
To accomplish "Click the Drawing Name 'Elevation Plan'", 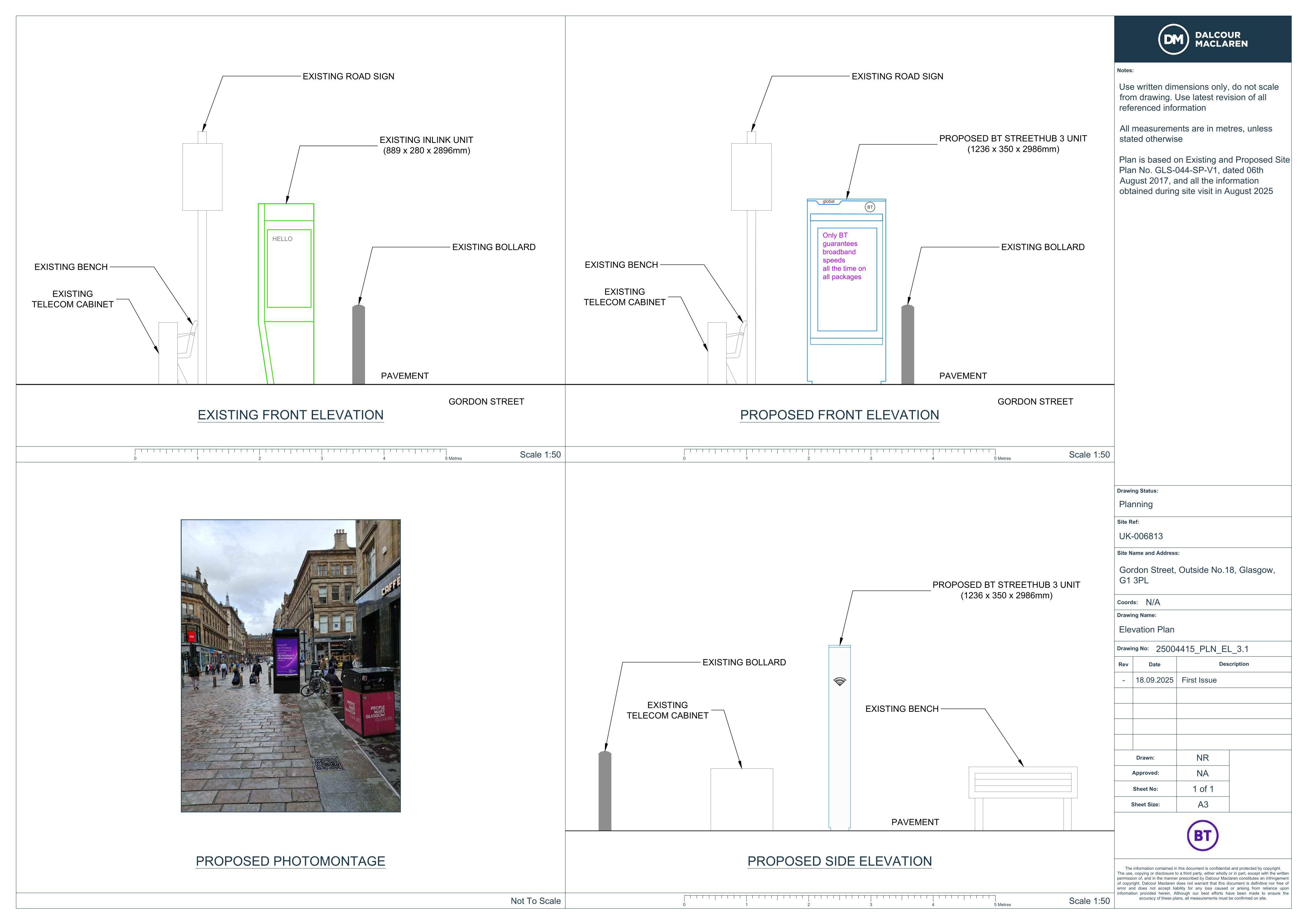I will coord(1146,630).
